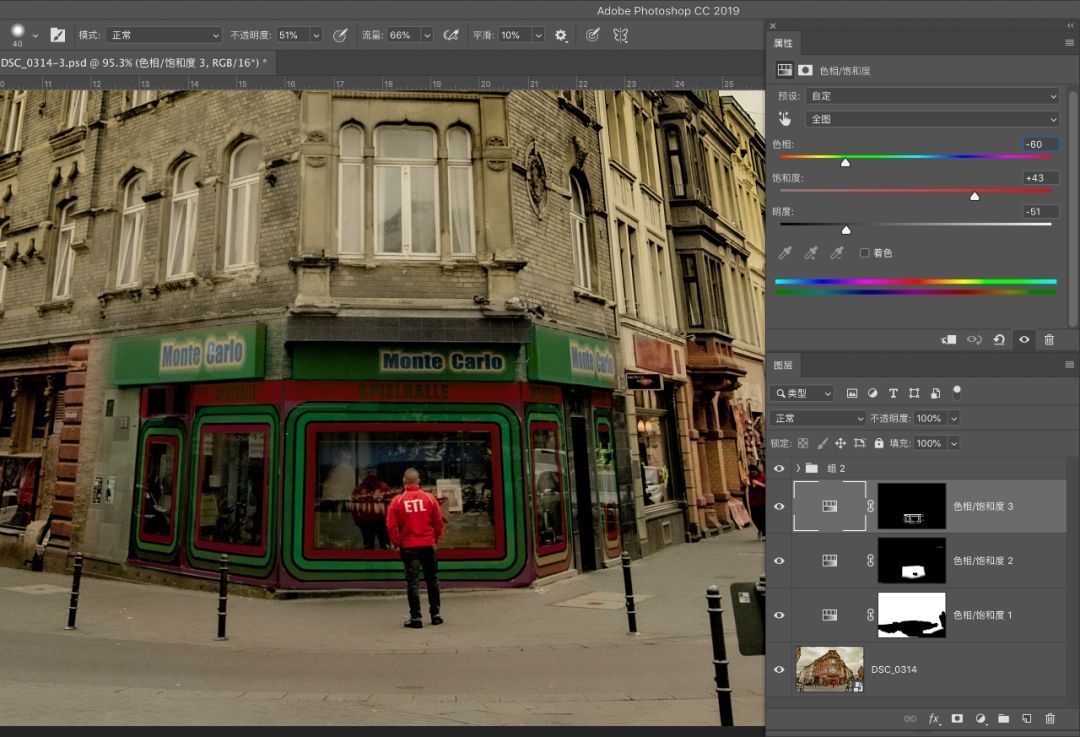Screen dimensions: 1080x737
Task: Open brush blending mode 正常 dropdown
Action: (164, 35)
